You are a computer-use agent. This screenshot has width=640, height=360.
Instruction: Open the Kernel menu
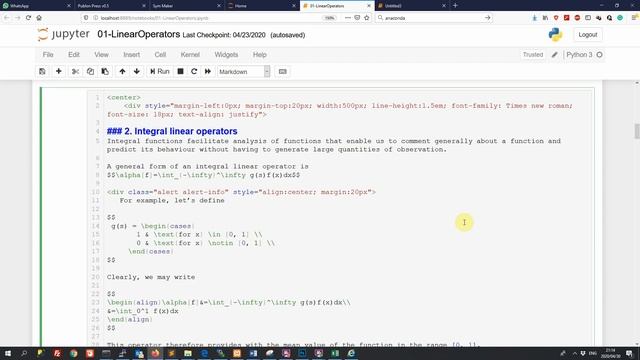click(190, 55)
